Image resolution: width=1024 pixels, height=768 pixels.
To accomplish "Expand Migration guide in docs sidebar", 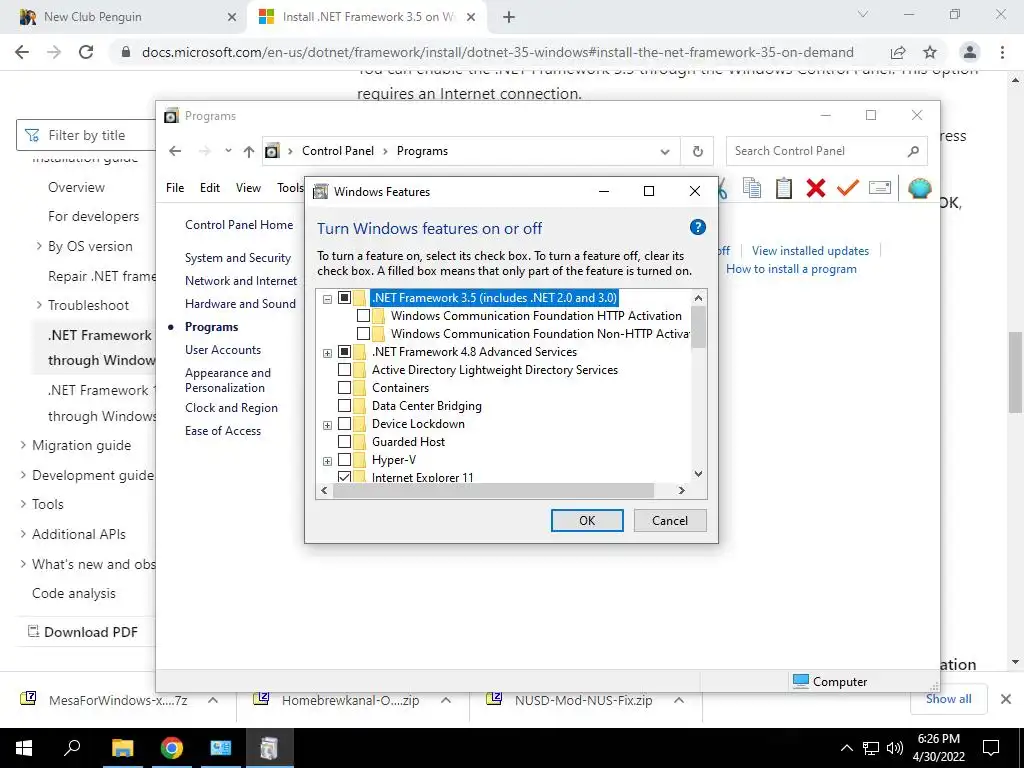I will click(x=23, y=445).
